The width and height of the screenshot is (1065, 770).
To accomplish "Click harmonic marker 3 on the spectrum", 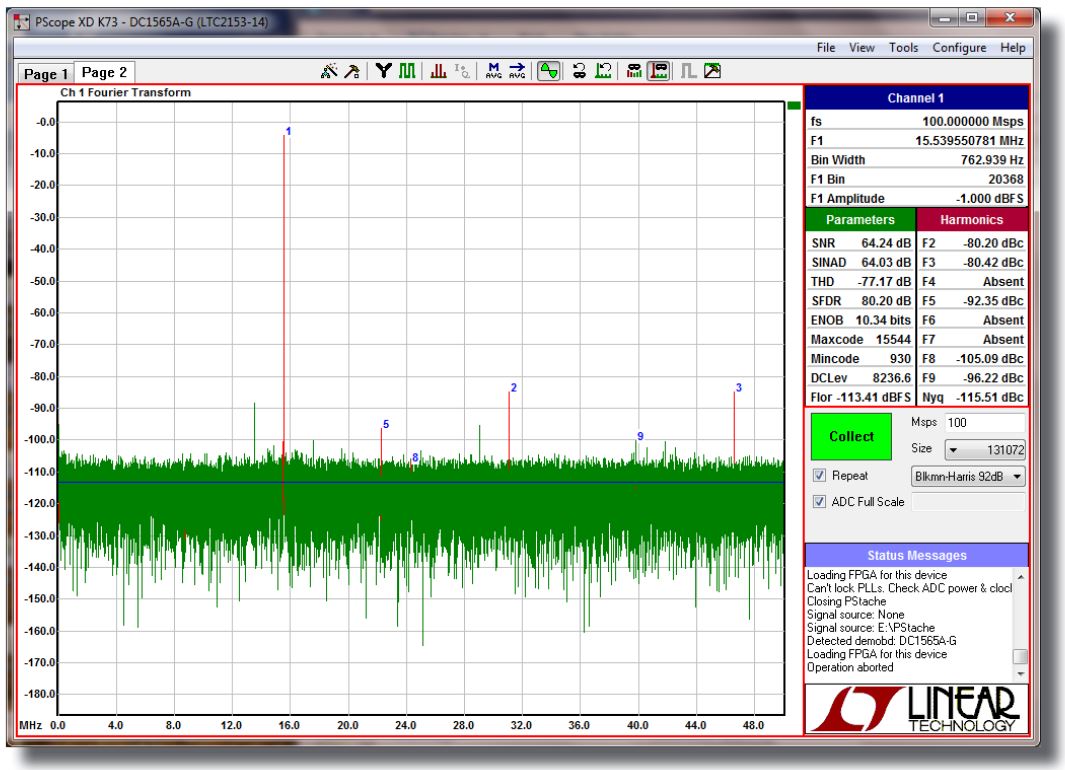I will [738, 388].
